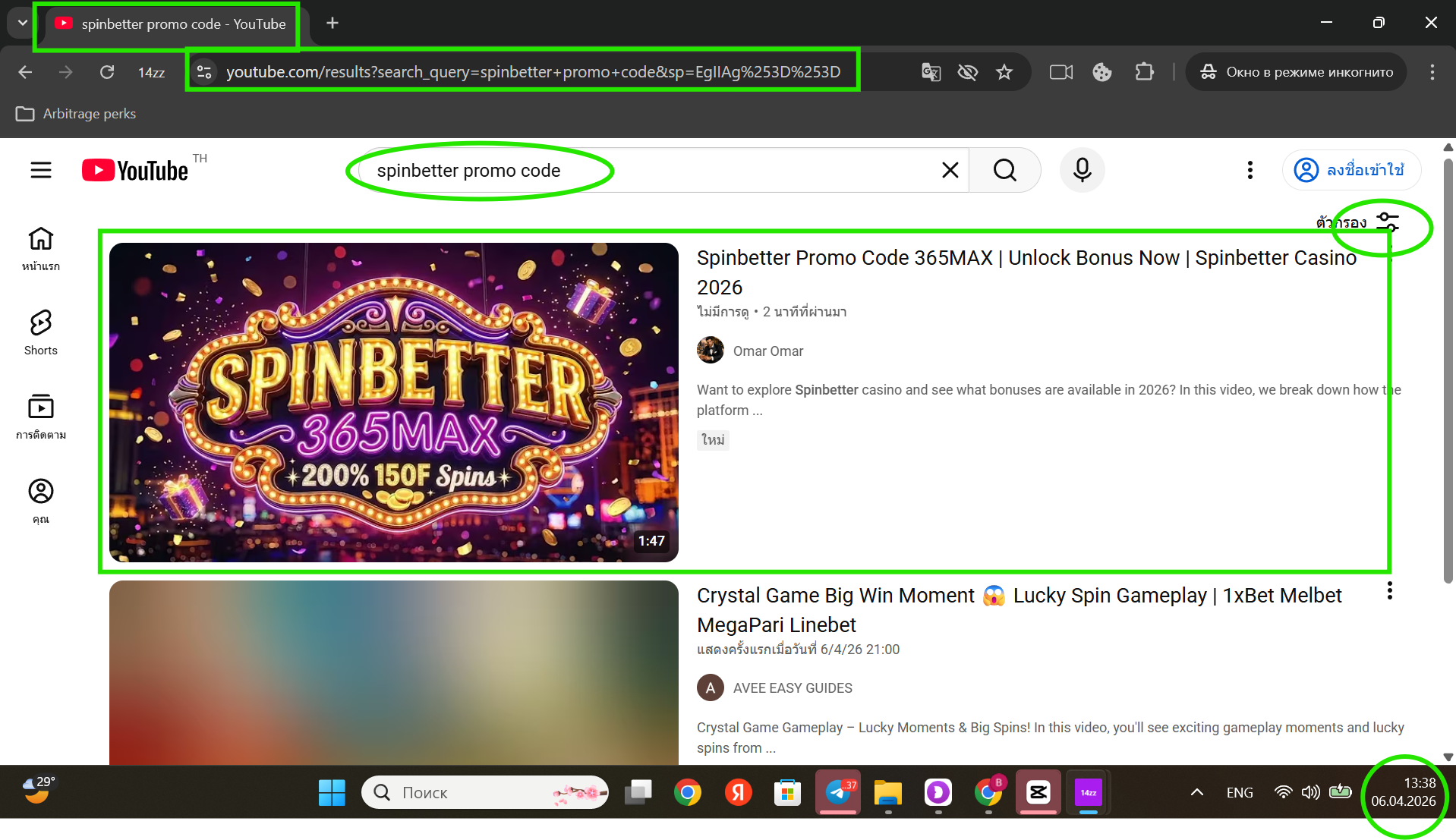Open Yandex Browser from the taskbar

click(738, 792)
